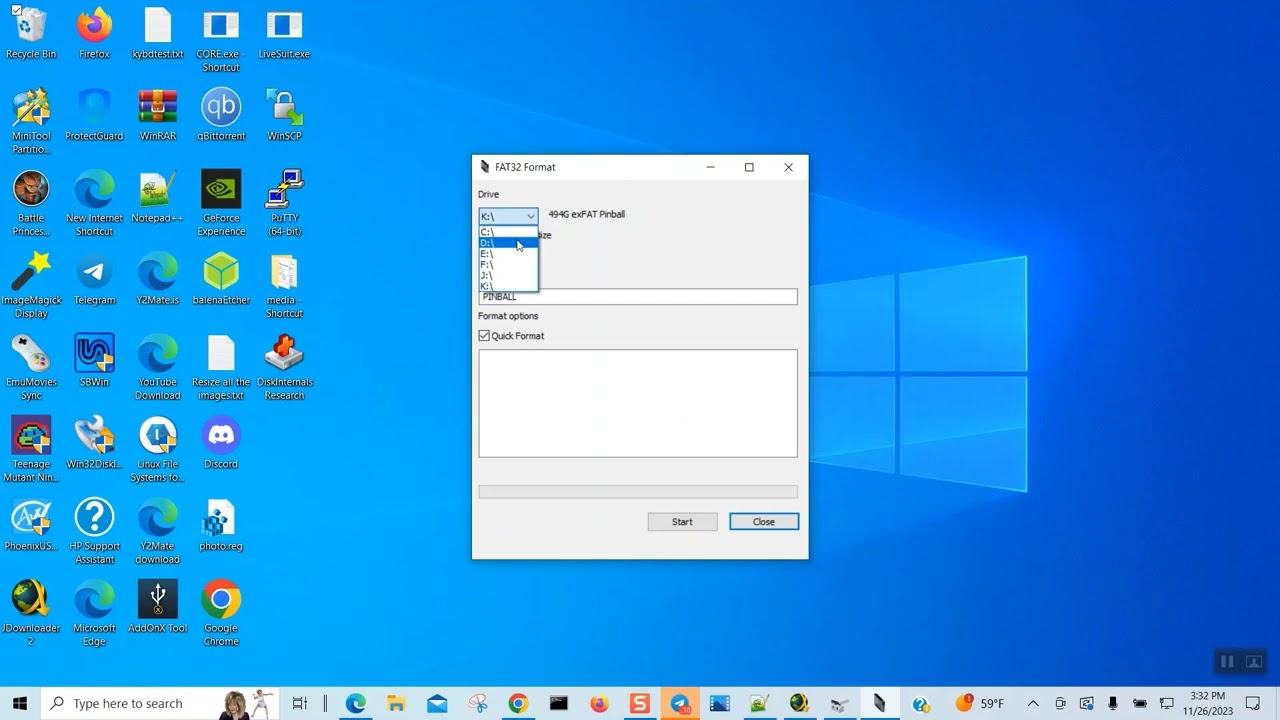This screenshot has height=720, width=1280.
Task: Select the WinRAR desktop icon
Action: point(158,115)
